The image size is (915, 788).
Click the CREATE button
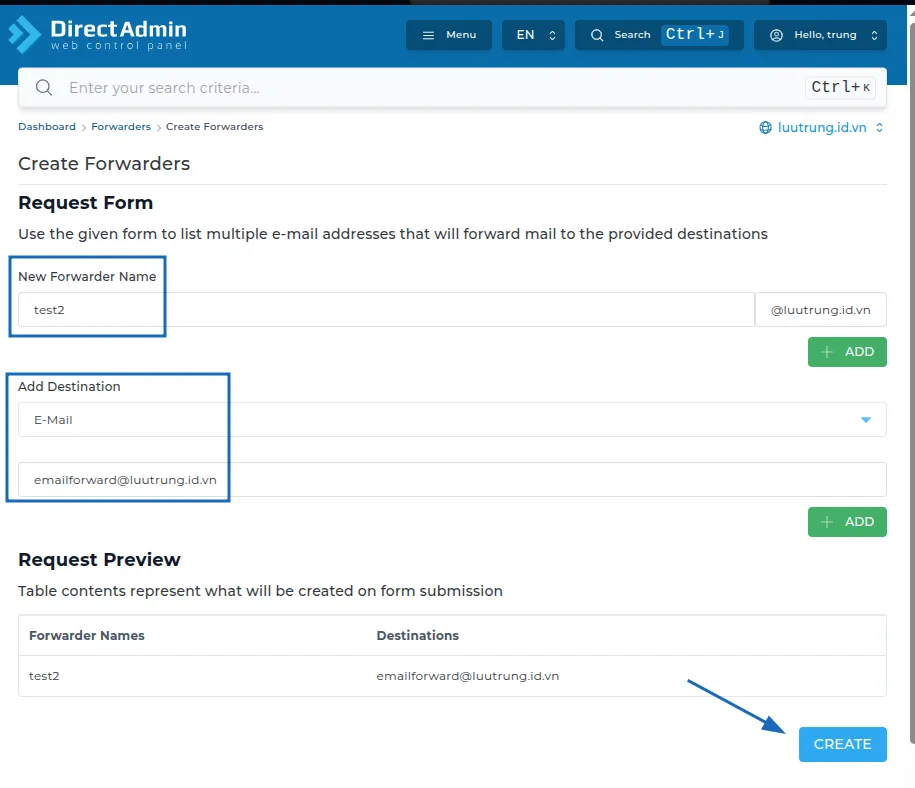point(842,744)
